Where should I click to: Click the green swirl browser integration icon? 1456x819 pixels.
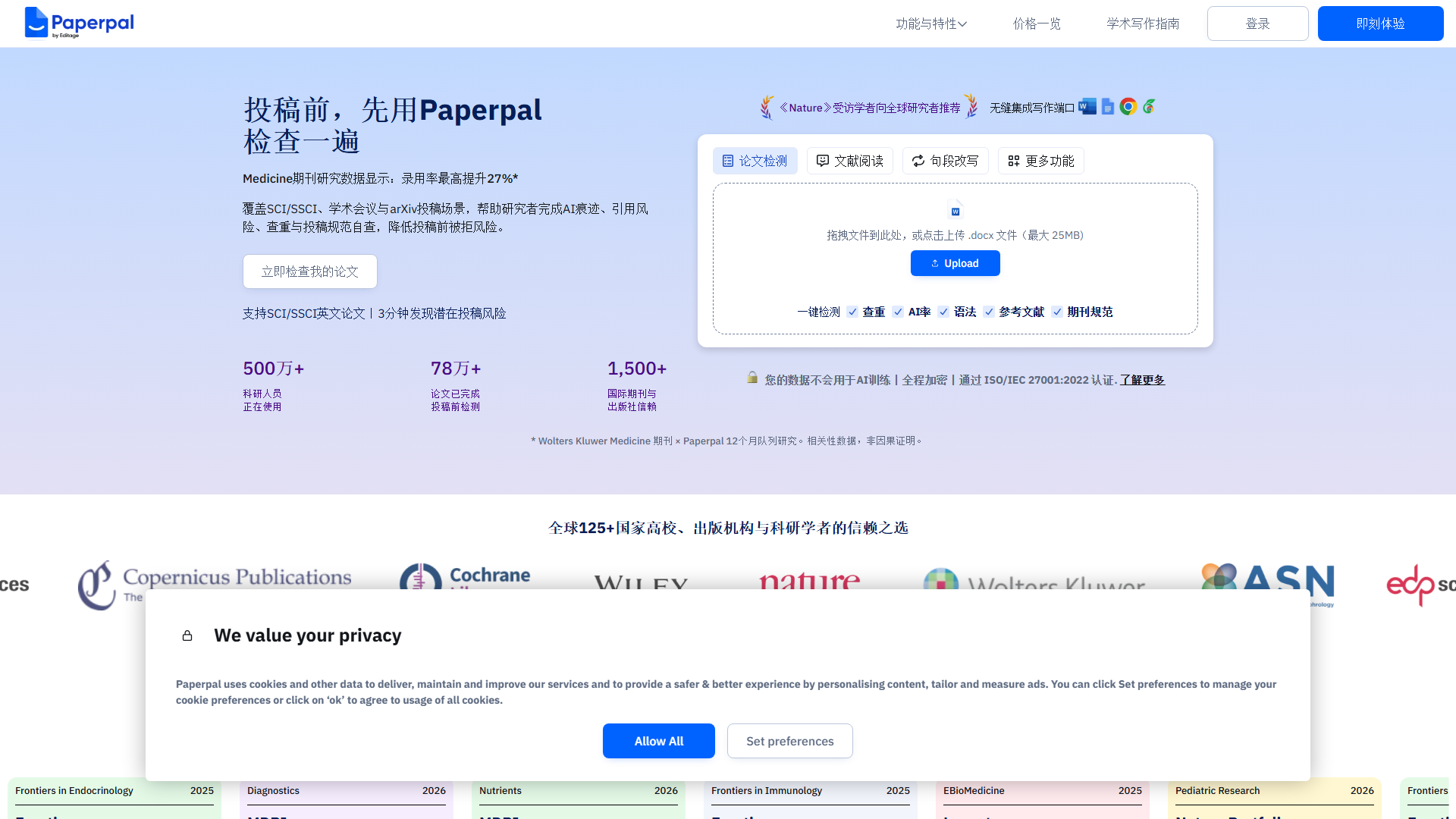point(1150,107)
